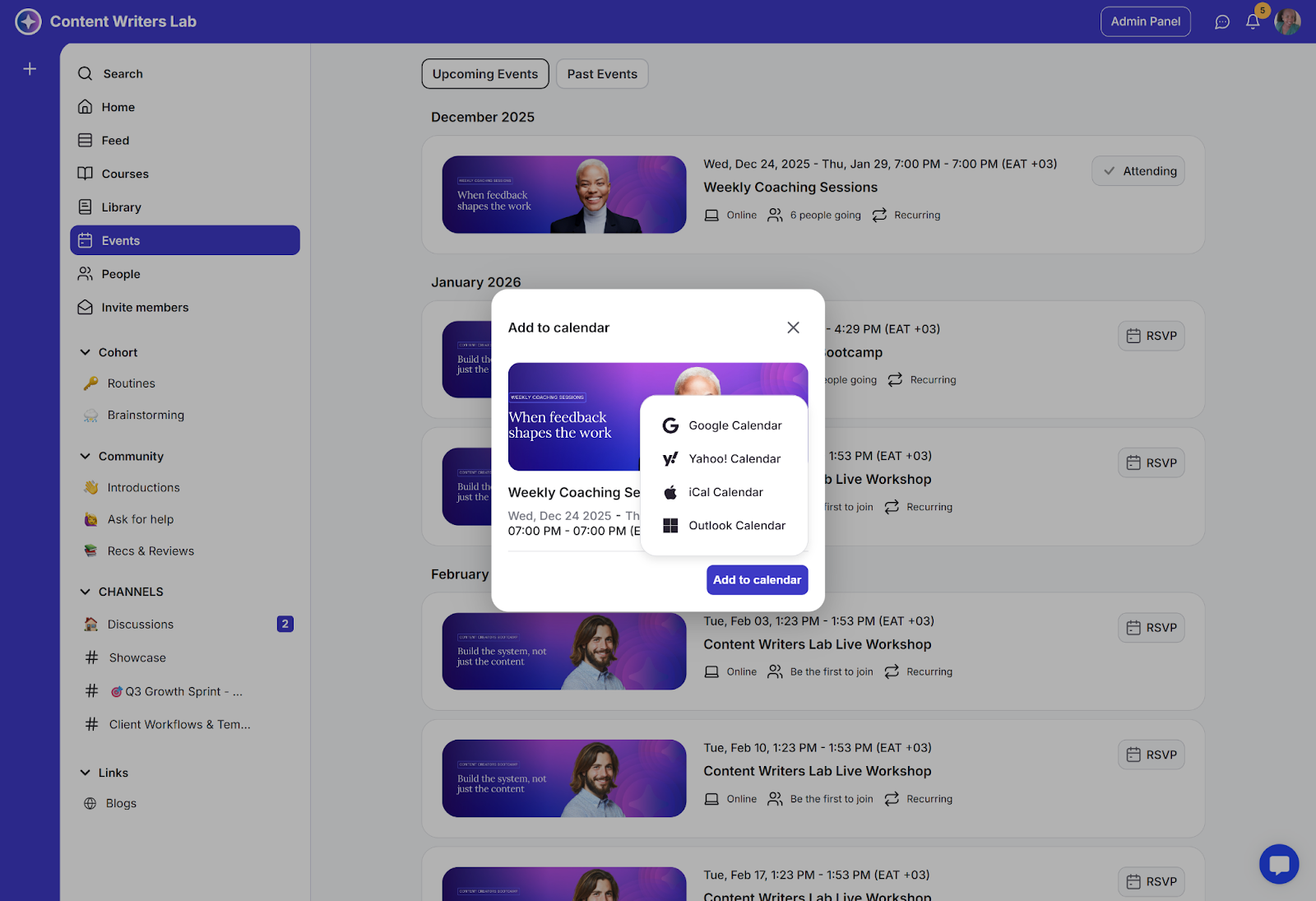Image resolution: width=1316 pixels, height=901 pixels.
Task: Collapse the Links section
Action: pos(85,773)
